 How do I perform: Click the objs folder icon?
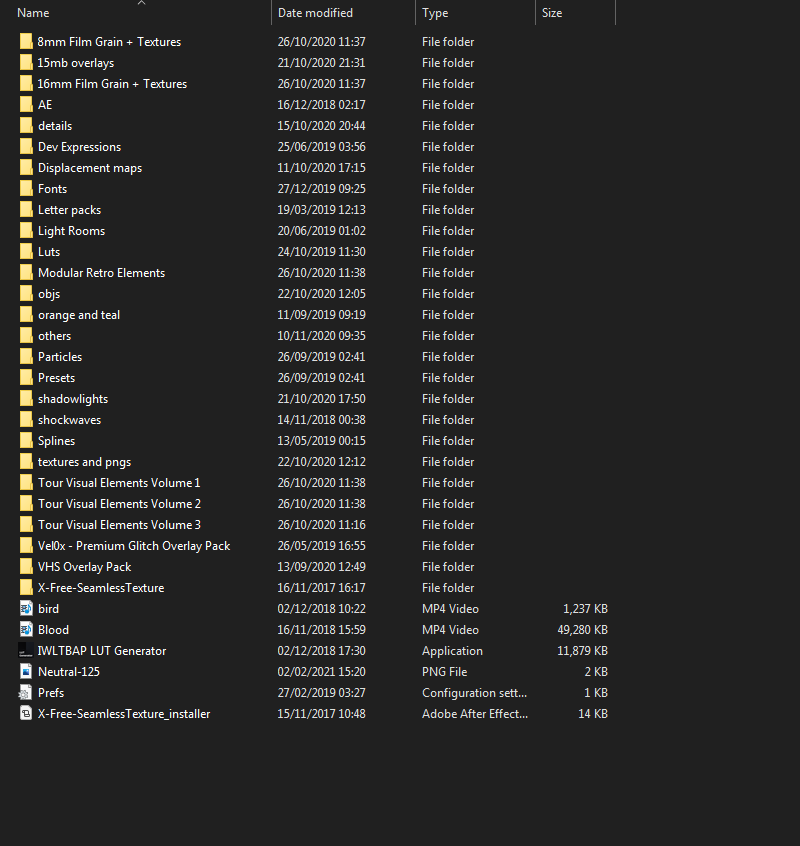[x=26, y=294]
